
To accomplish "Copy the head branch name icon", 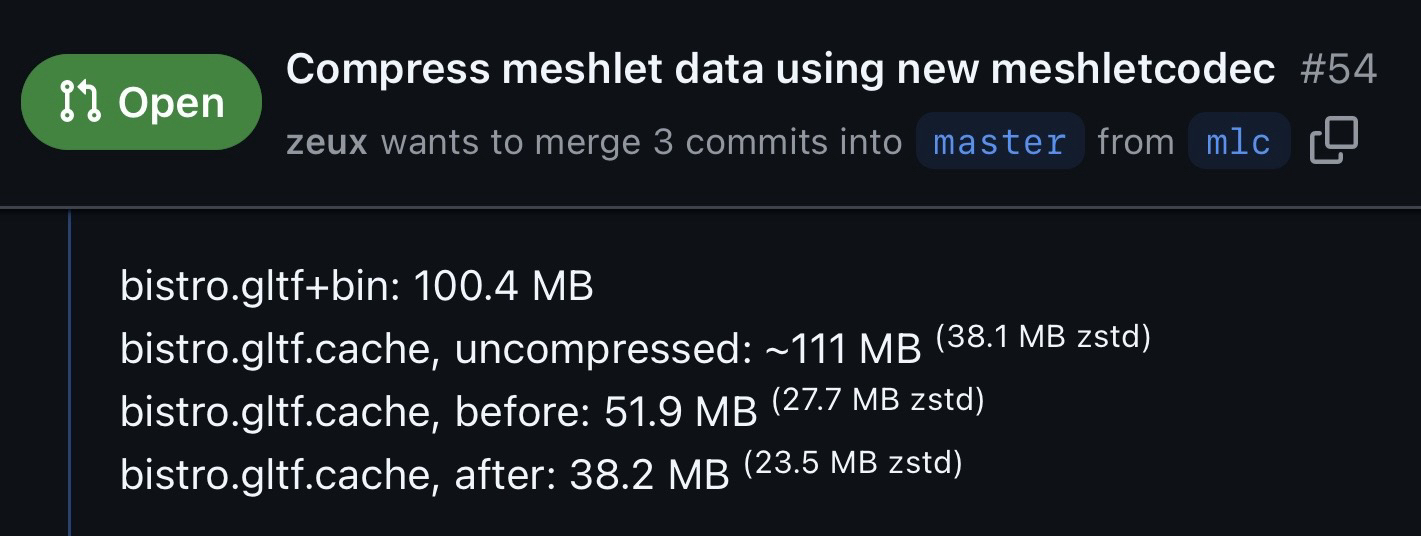I will 1333,141.
